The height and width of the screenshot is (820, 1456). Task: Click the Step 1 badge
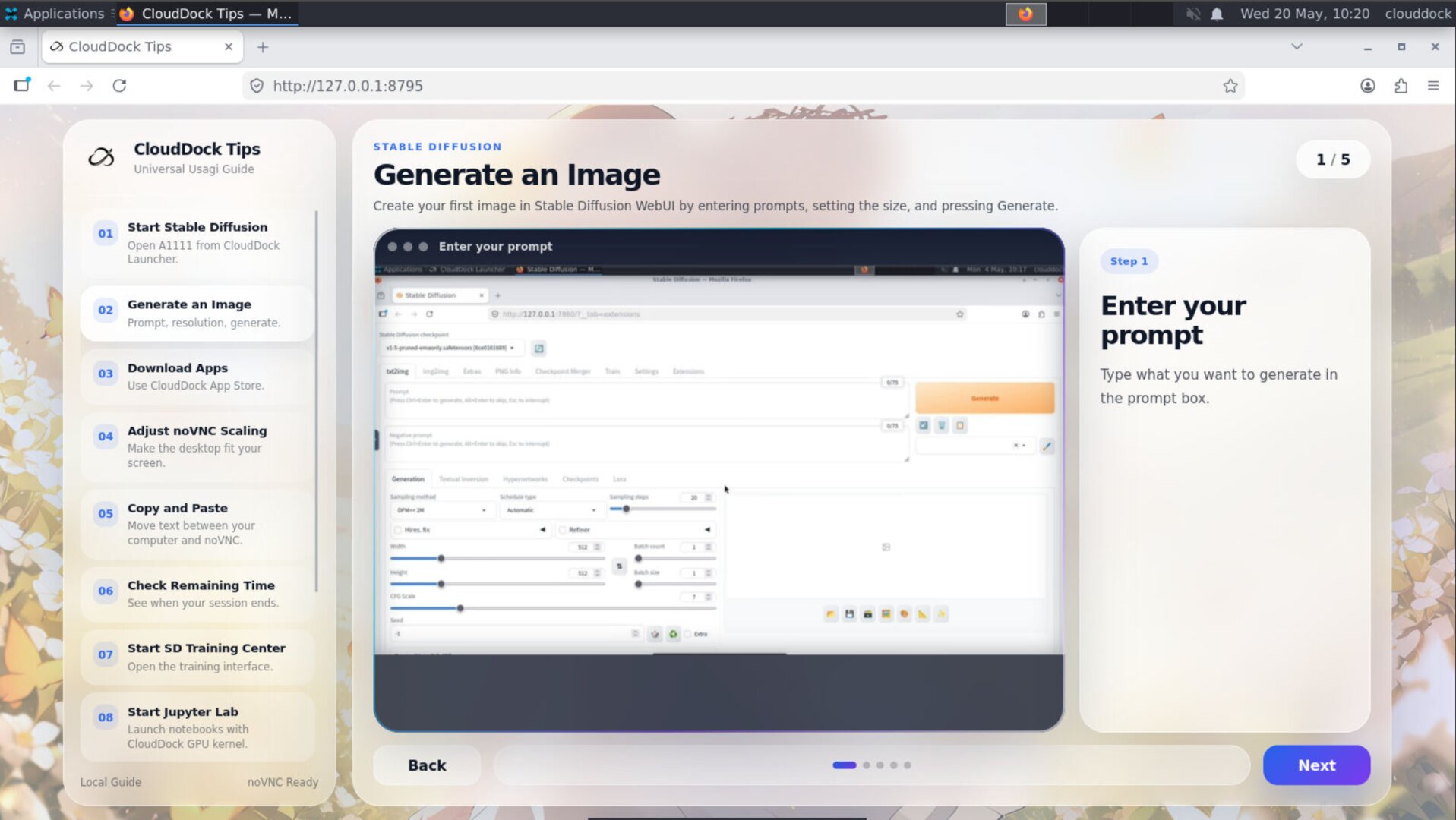click(1129, 261)
